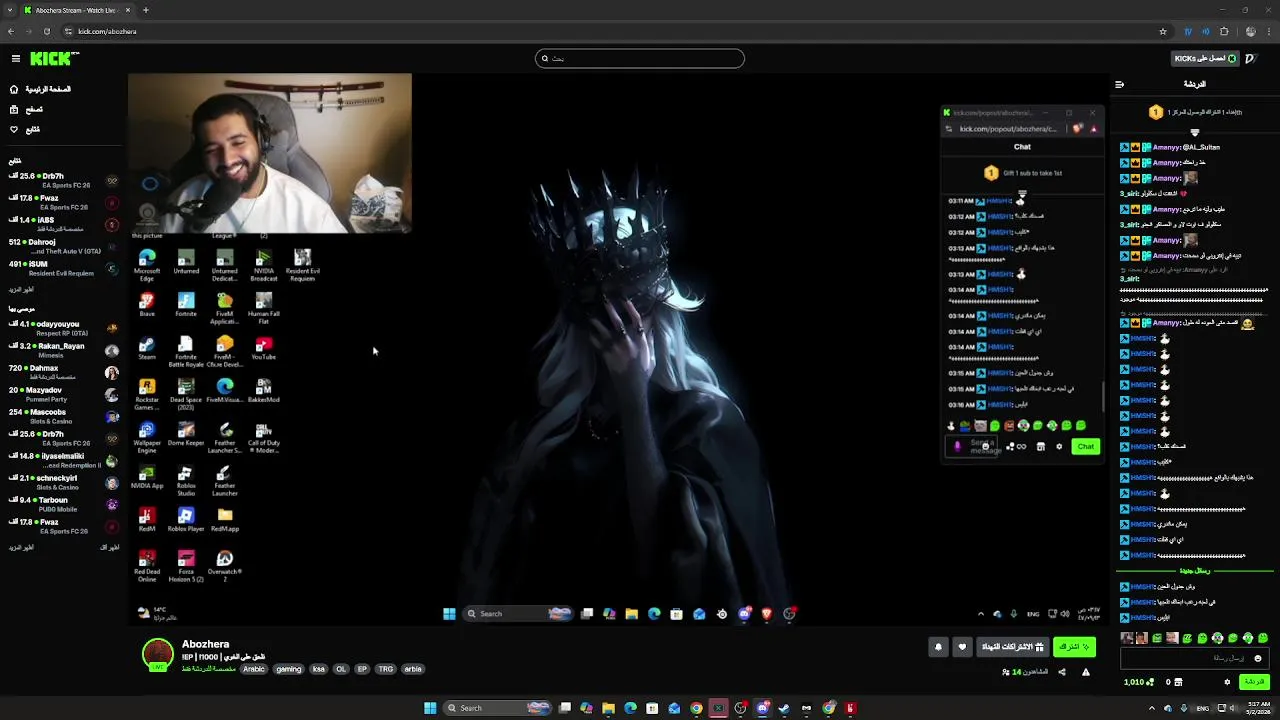Click the arbia tag chip
This screenshot has width=1280, height=720.
point(413,669)
